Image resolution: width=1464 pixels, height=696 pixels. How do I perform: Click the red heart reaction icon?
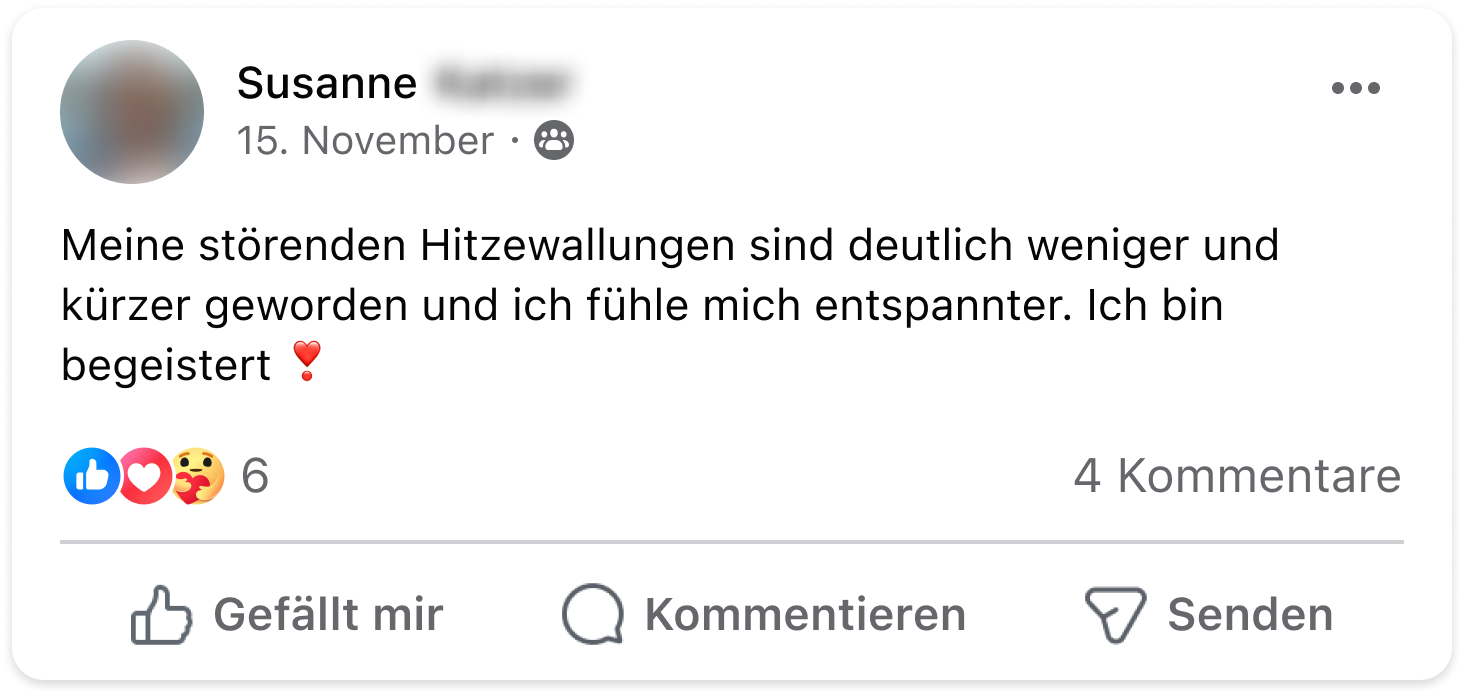(145, 476)
